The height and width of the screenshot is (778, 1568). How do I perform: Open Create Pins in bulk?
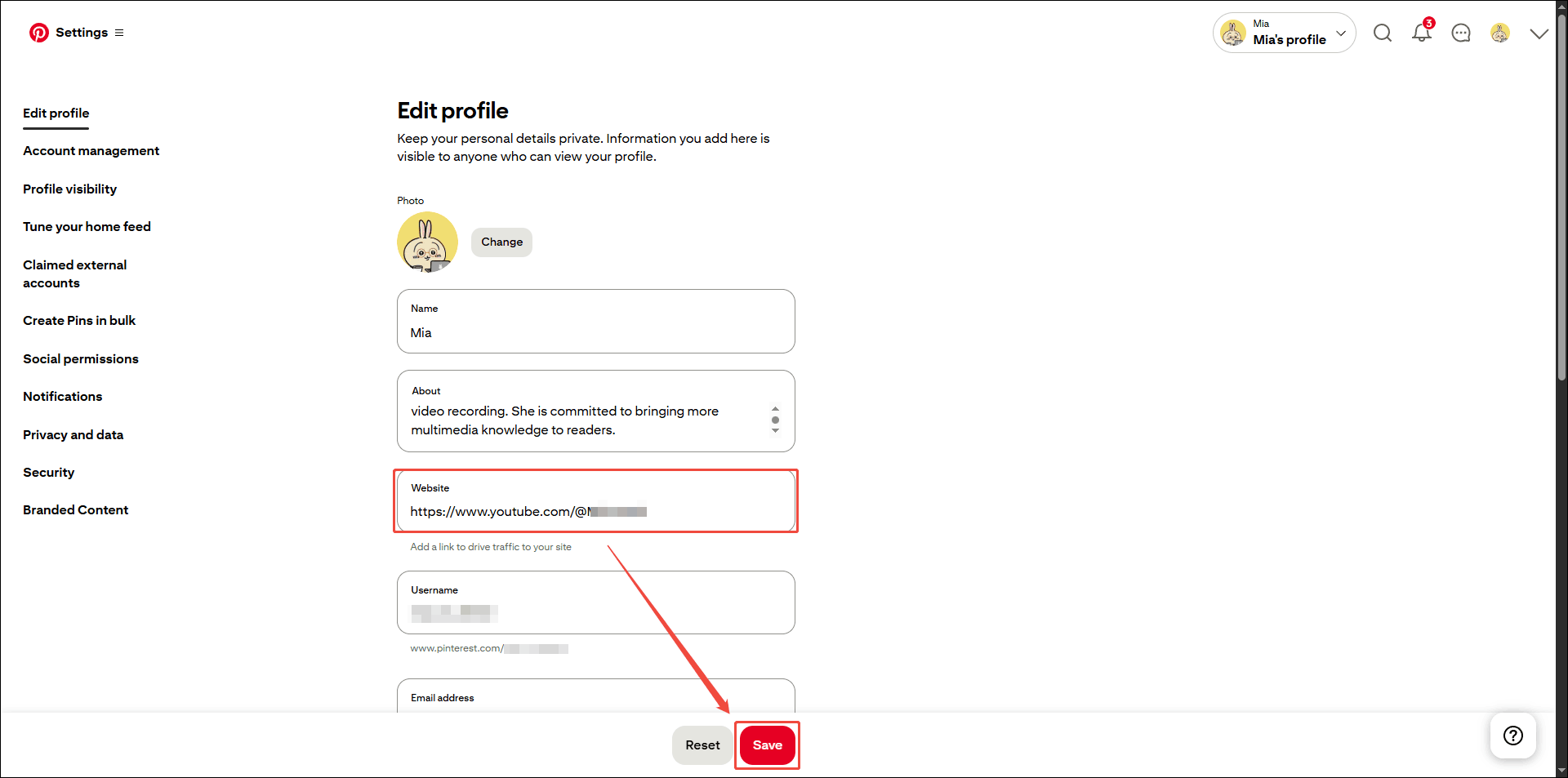click(79, 321)
